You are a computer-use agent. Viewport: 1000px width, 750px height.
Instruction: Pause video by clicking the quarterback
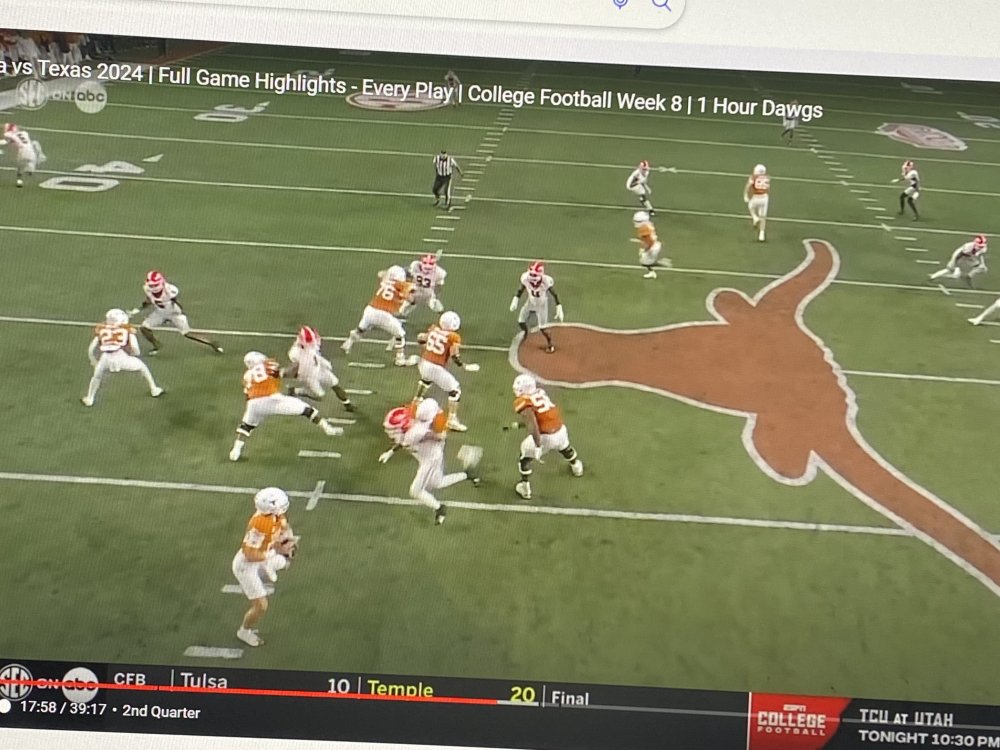(x=262, y=560)
